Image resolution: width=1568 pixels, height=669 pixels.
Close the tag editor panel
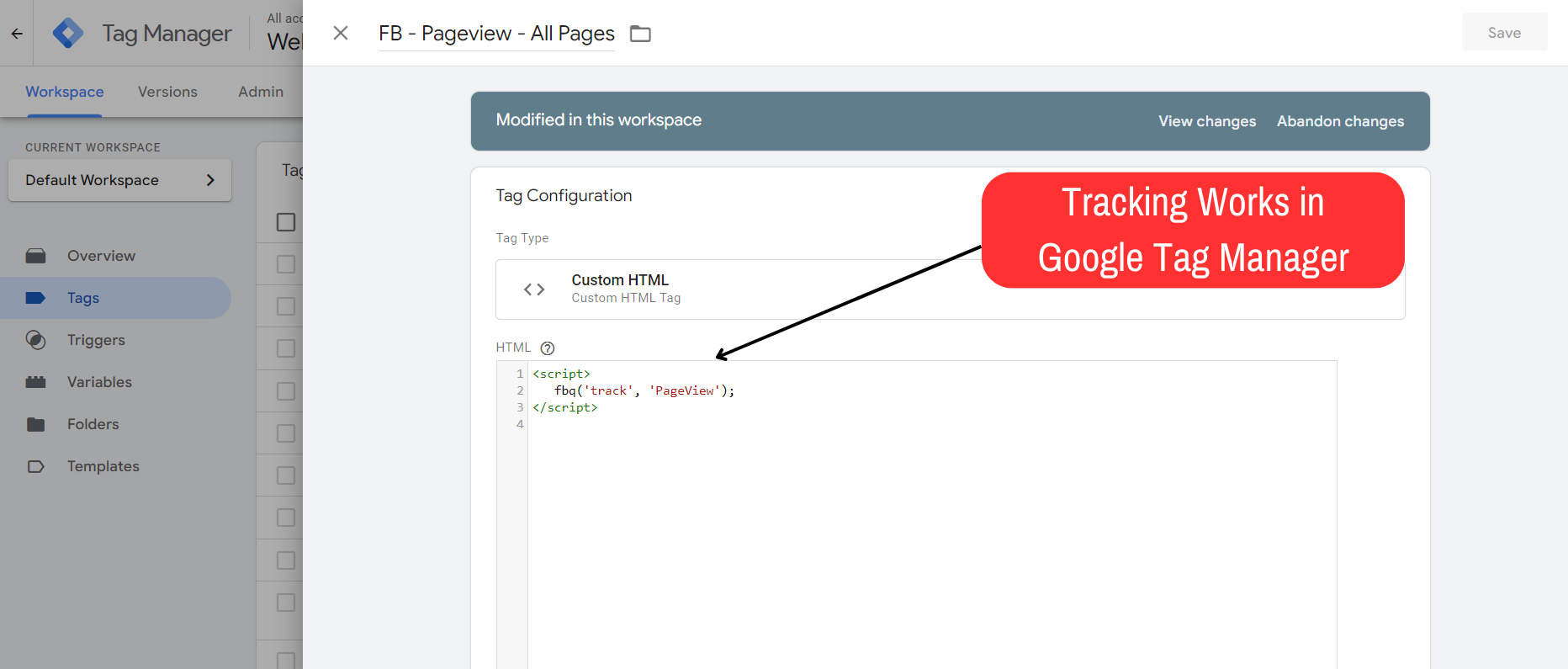coord(341,33)
